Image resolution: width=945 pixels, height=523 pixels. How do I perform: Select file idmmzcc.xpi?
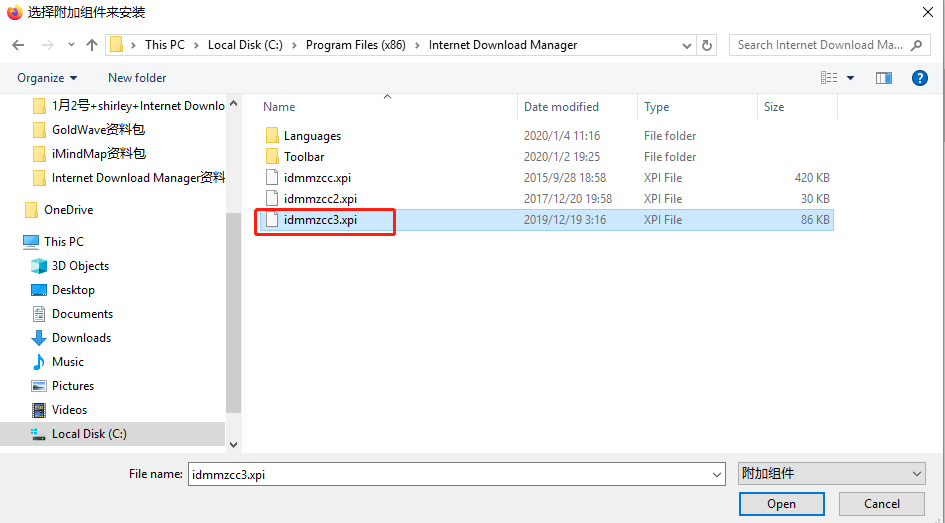[317, 178]
